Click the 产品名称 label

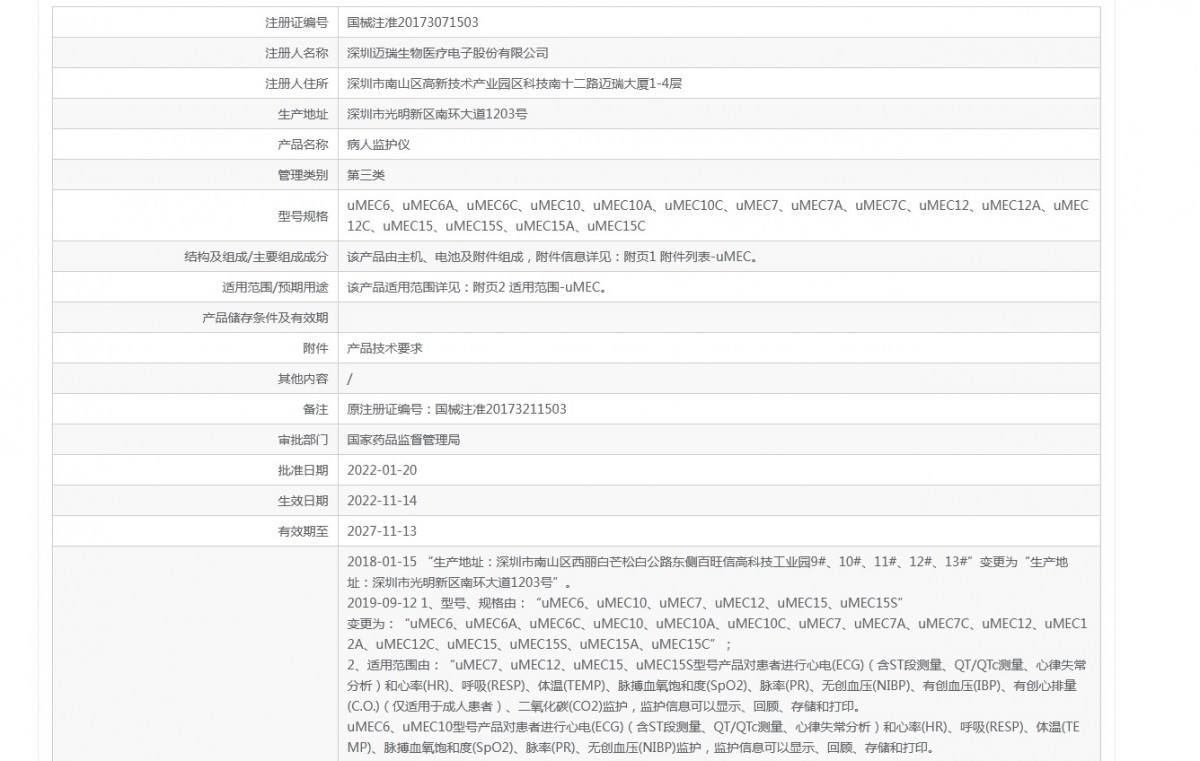[302, 145]
